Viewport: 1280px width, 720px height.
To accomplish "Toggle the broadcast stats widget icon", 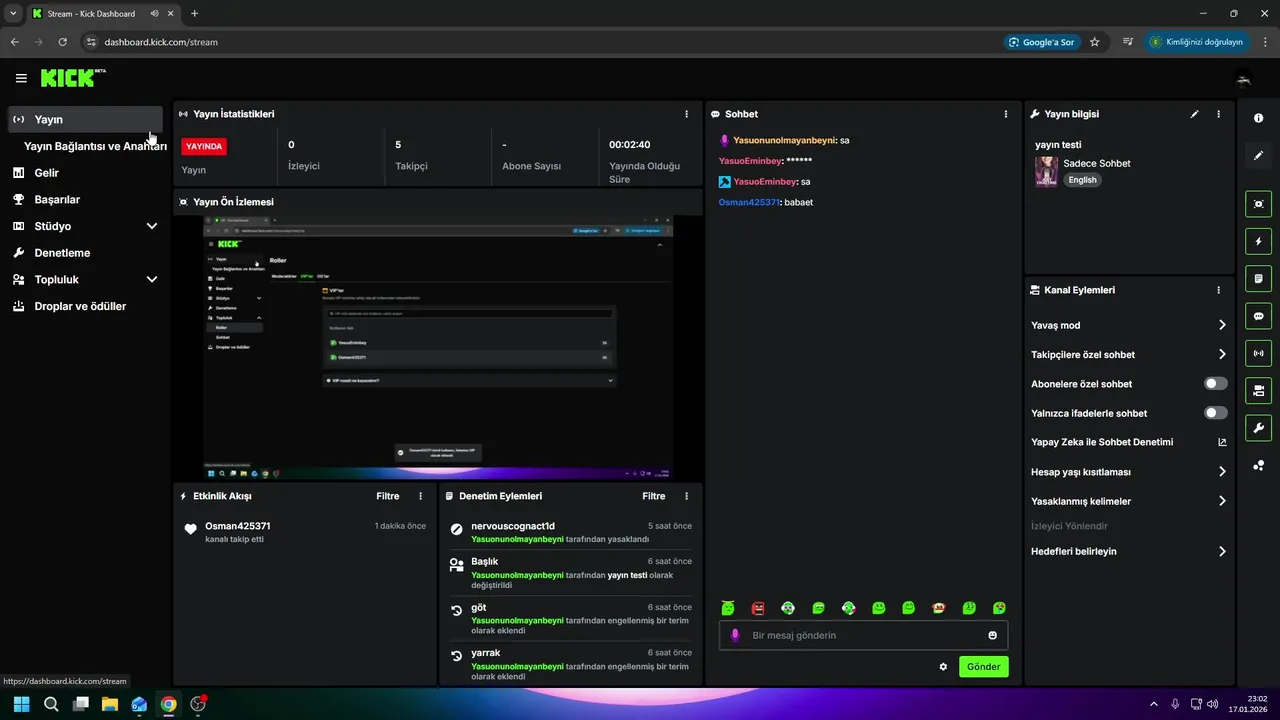I will coord(1258,353).
